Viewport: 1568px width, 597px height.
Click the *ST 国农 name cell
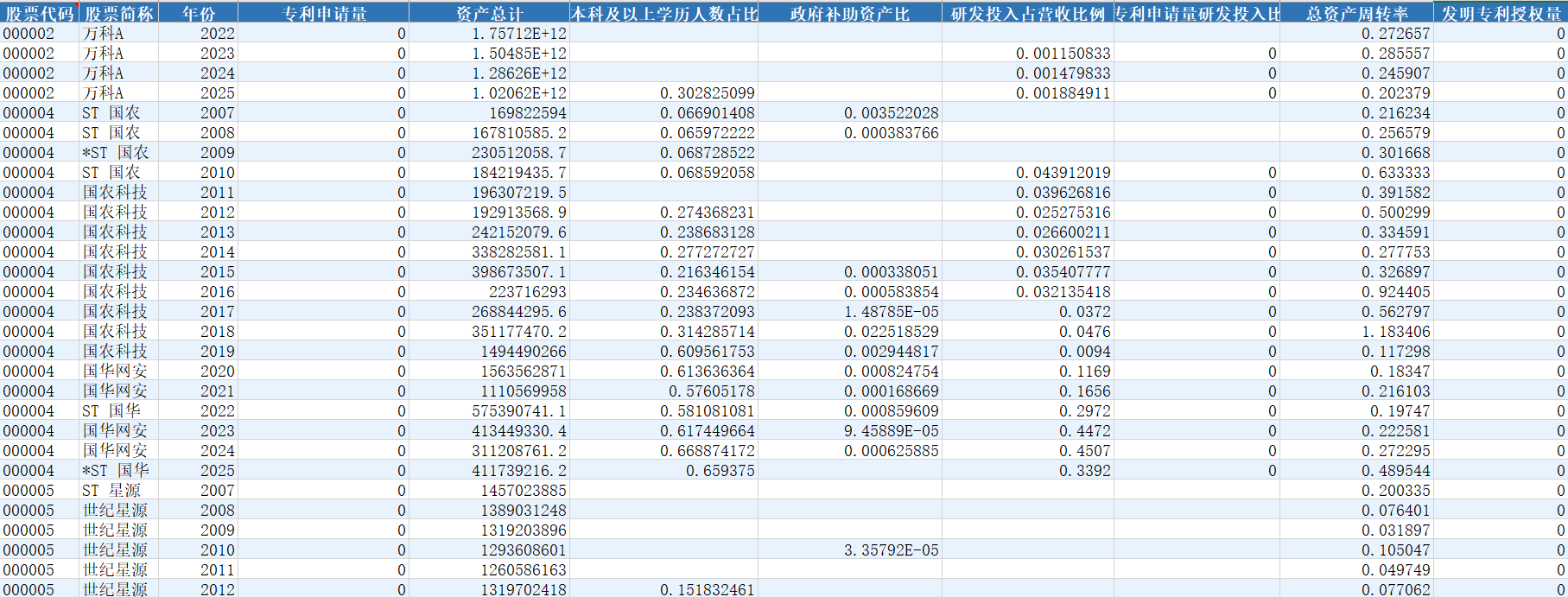119,152
